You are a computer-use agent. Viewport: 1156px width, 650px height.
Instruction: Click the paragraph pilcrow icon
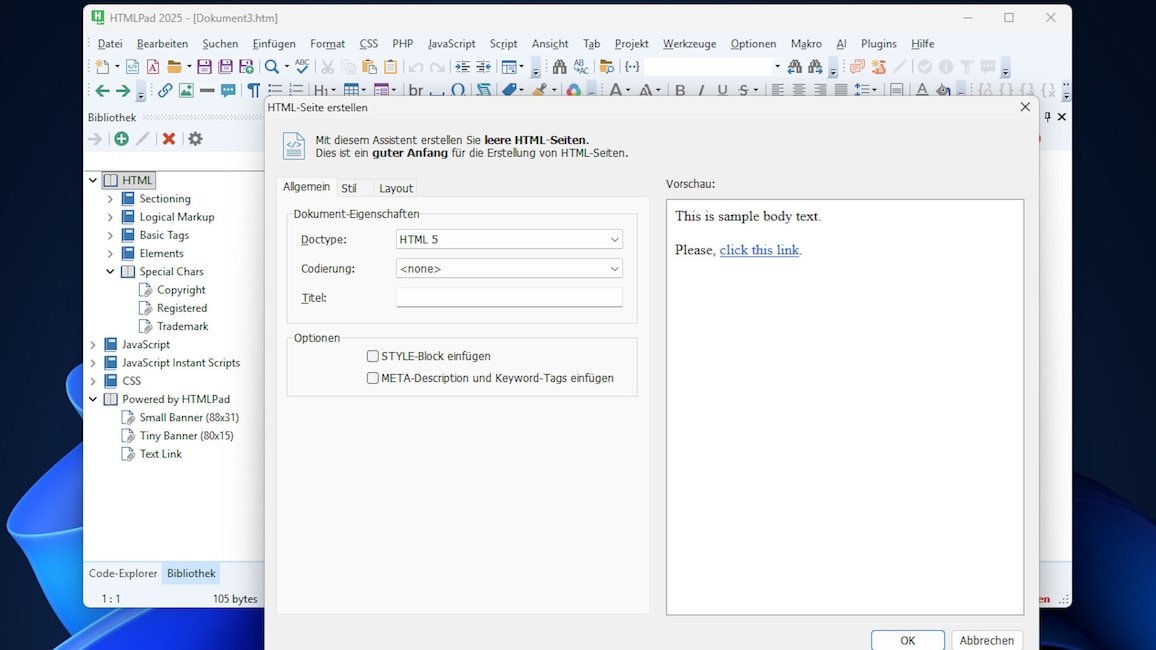[254, 91]
